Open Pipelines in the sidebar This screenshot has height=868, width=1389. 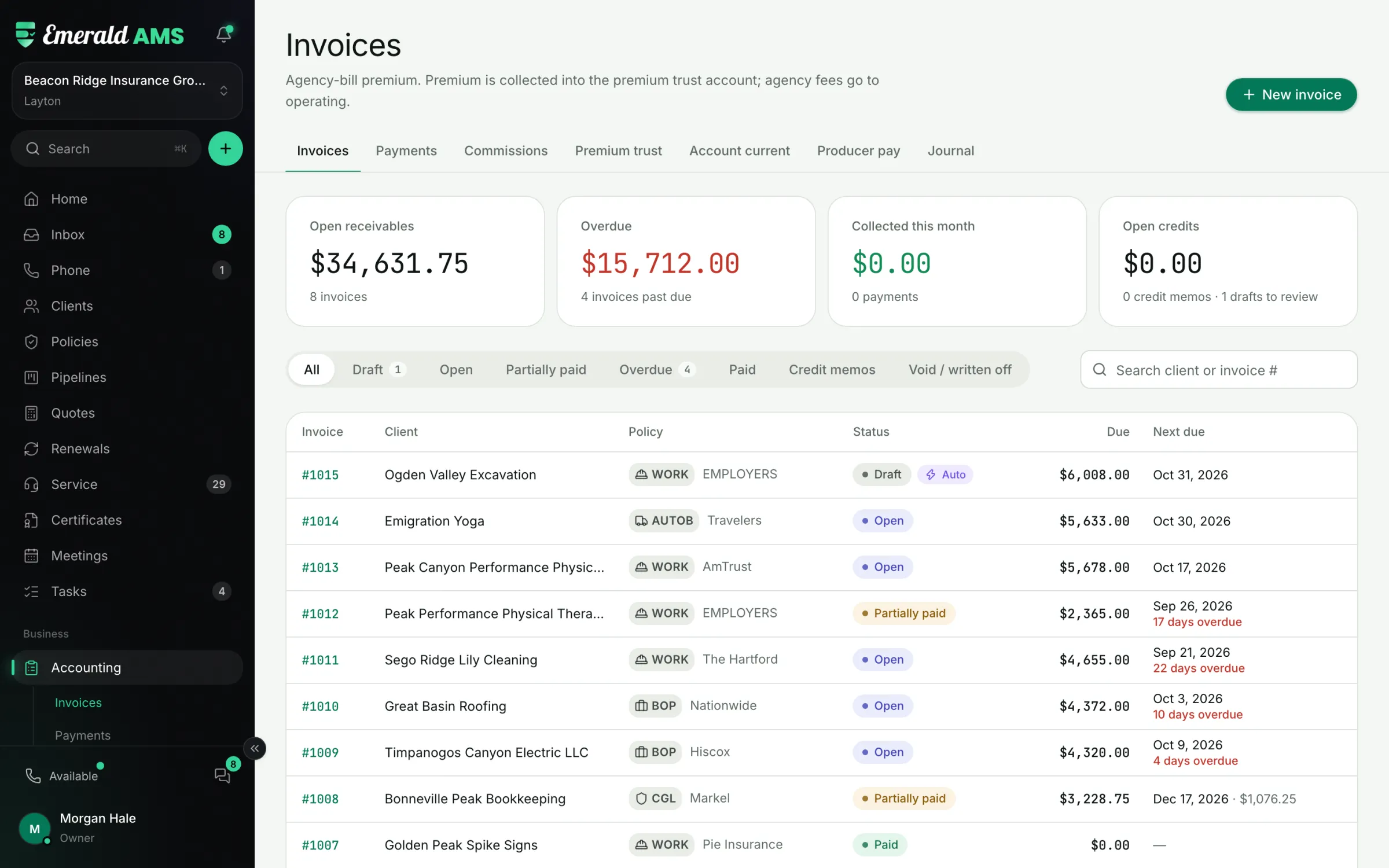click(x=127, y=377)
